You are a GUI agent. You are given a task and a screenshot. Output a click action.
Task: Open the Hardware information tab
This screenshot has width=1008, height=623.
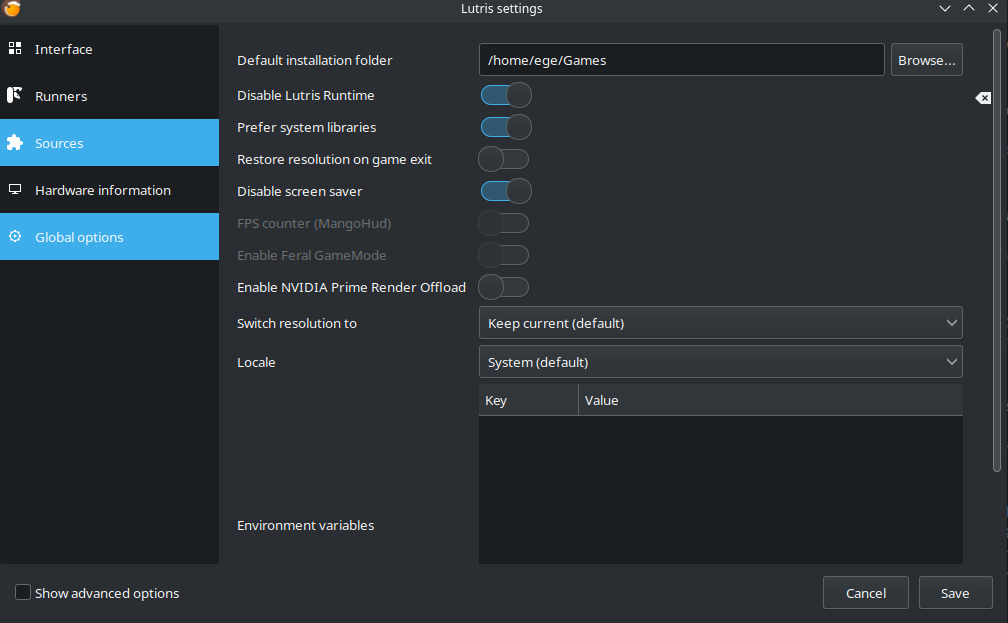tap(109, 190)
